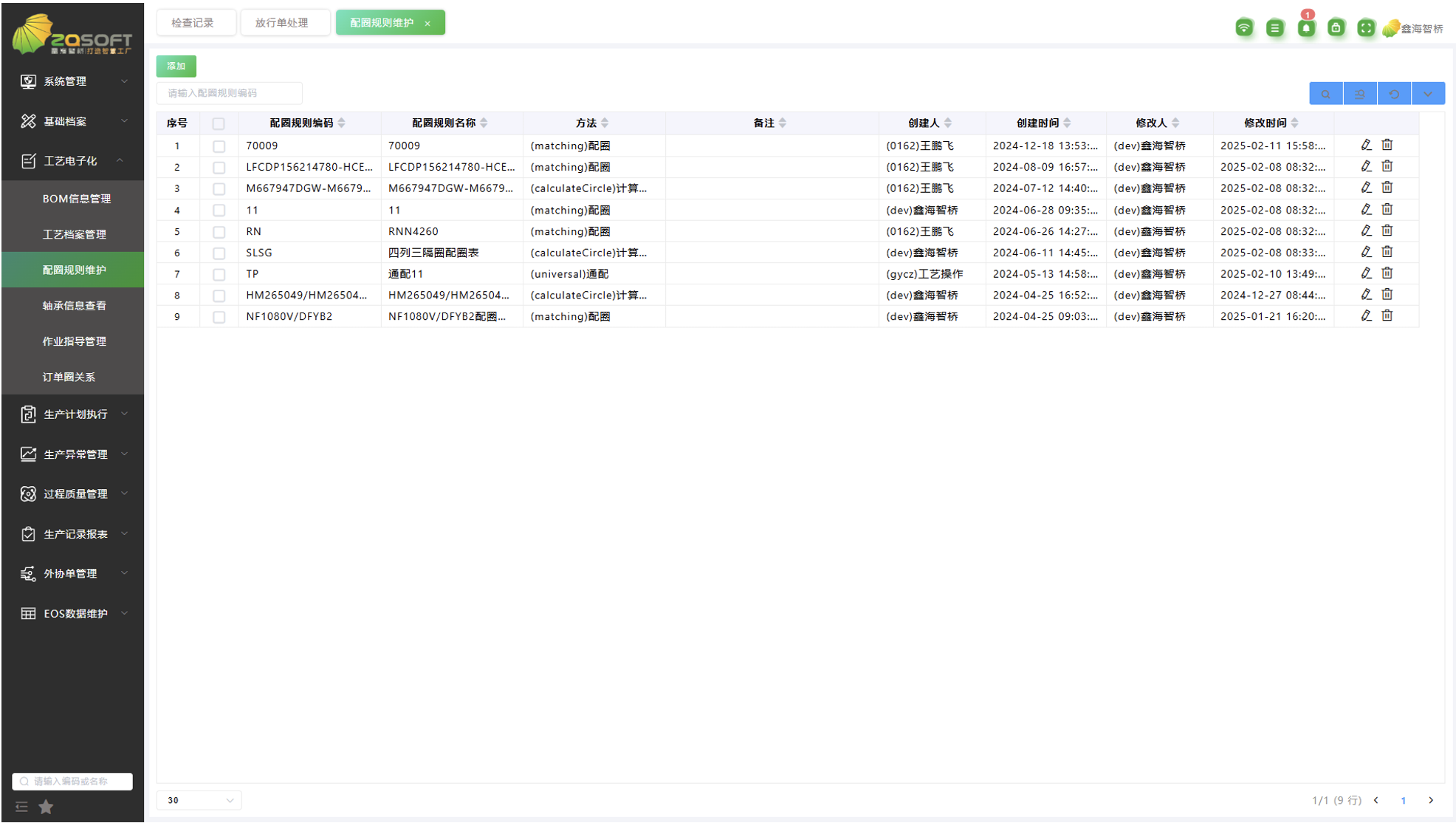Edit the LFCDP156214780-HCE rule row

coord(1366,167)
